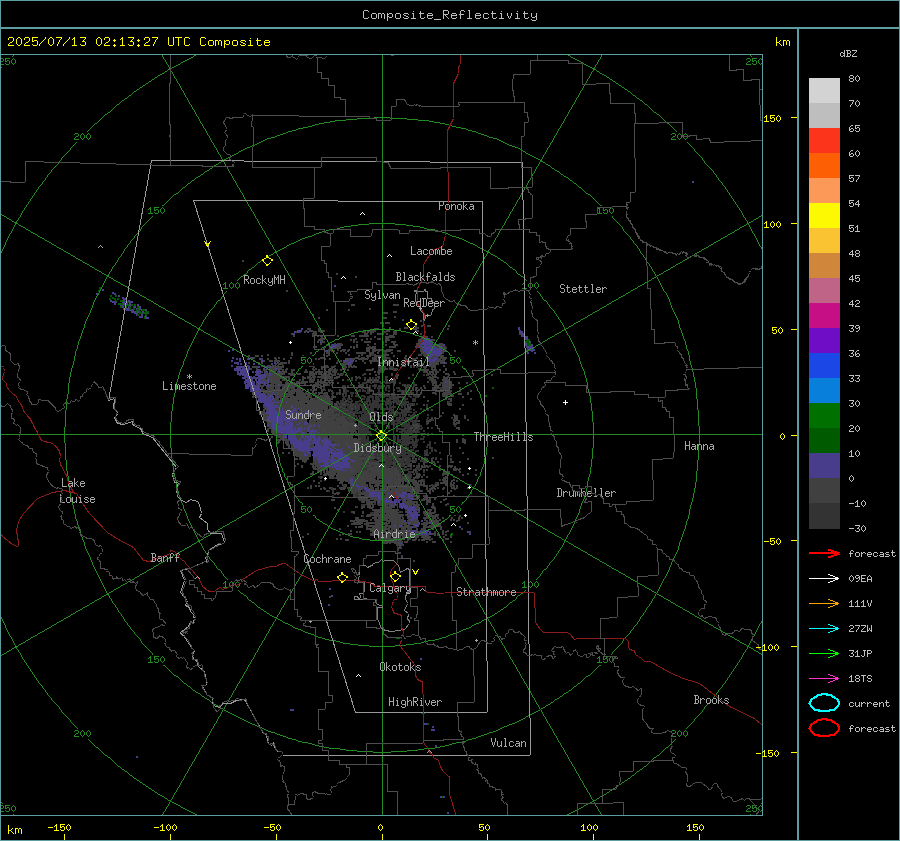
Task: Click the orange 111V arrow legend entry
Action: coord(824,603)
